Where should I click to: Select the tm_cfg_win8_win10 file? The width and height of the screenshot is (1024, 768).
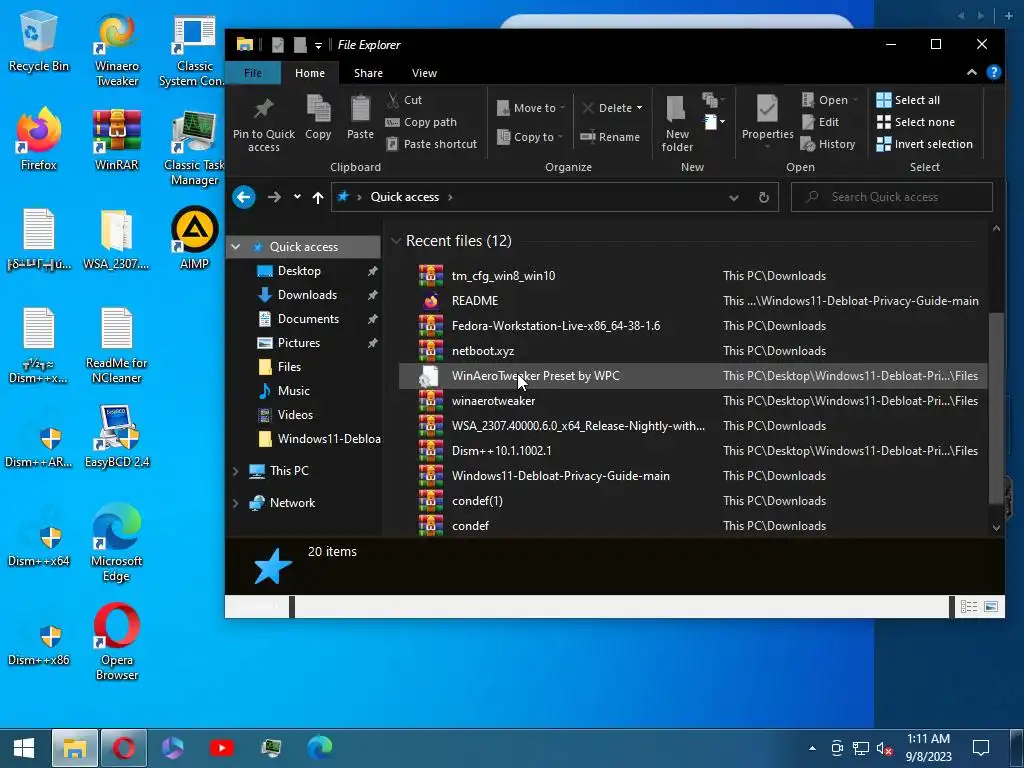[693, 276]
